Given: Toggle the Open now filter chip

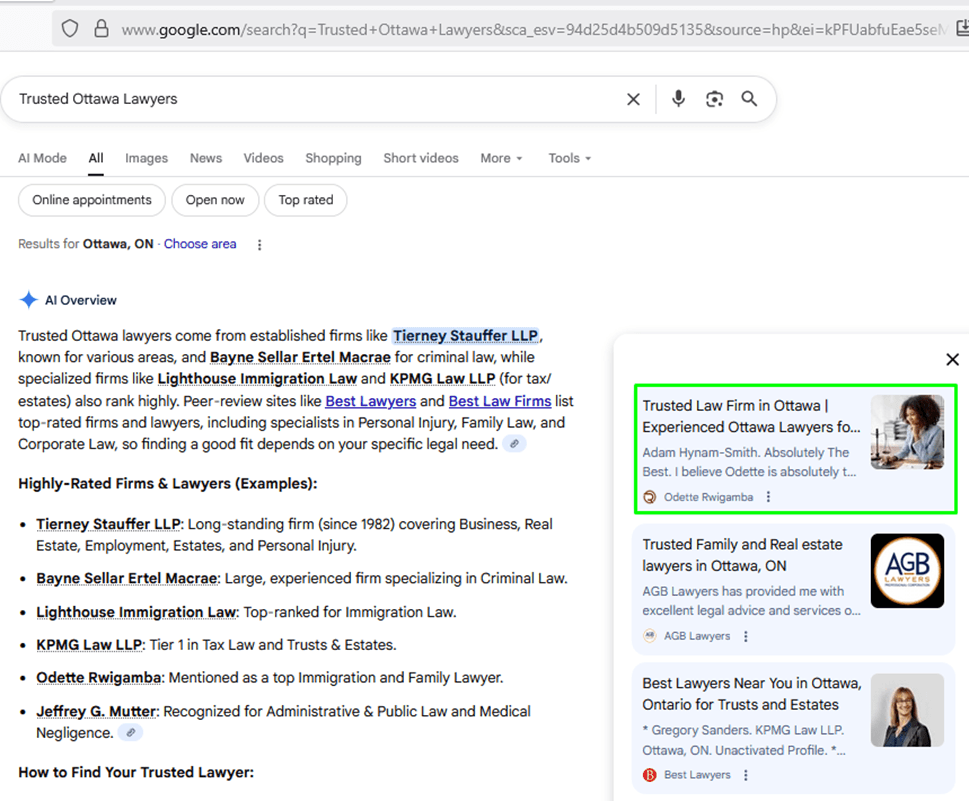Looking at the screenshot, I should [215, 200].
